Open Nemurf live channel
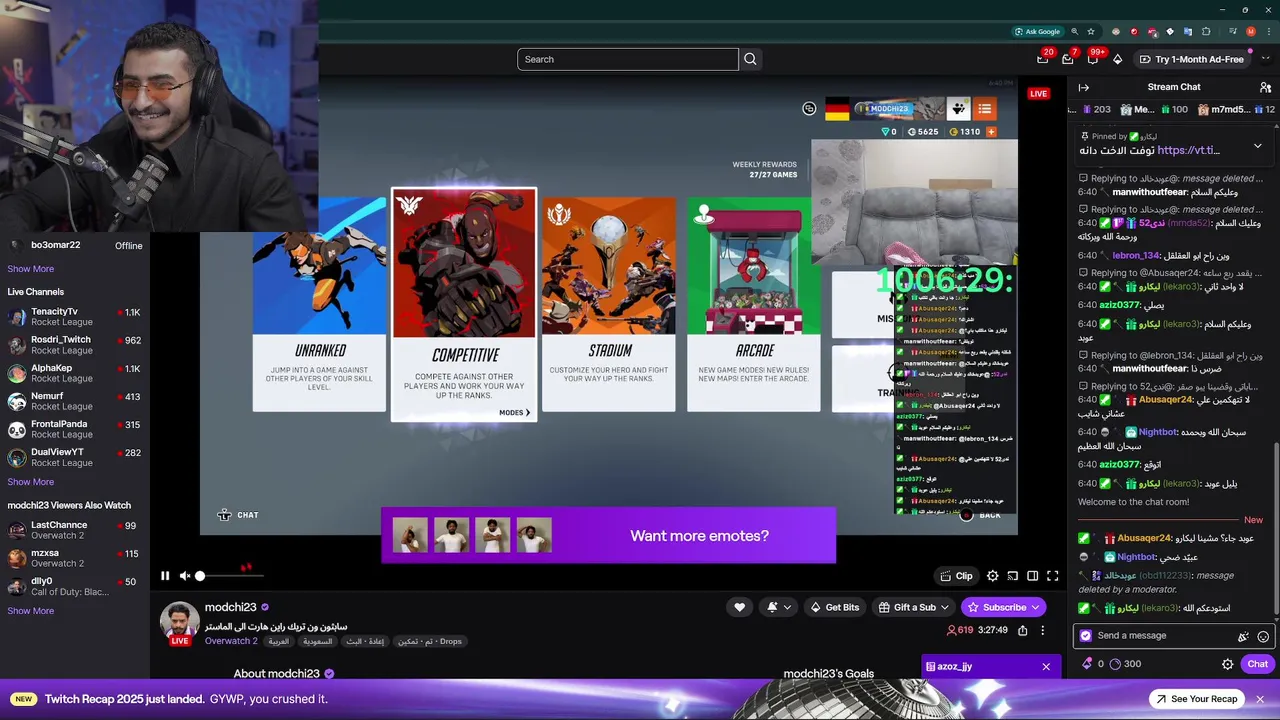Image resolution: width=1280 pixels, height=720 pixels. coord(75,401)
